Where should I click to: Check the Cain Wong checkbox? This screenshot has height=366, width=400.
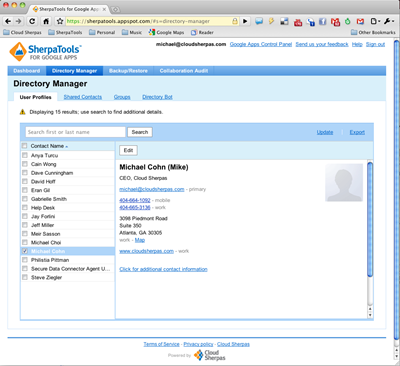(x=25, y=164)
